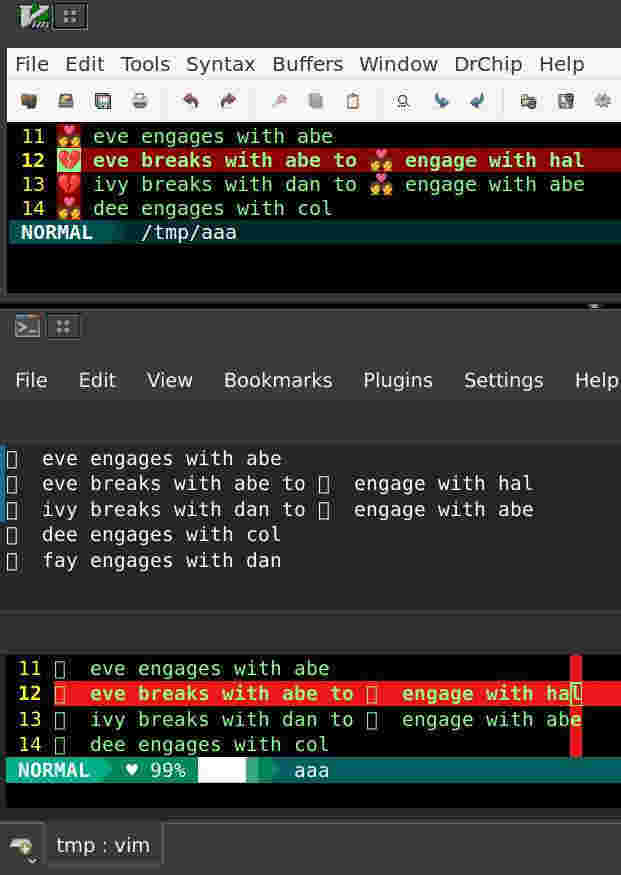This screenshot has width=621, height=875.
Task: Click the terminal prompt icon in terminal title bar
Action: (27, 326)
